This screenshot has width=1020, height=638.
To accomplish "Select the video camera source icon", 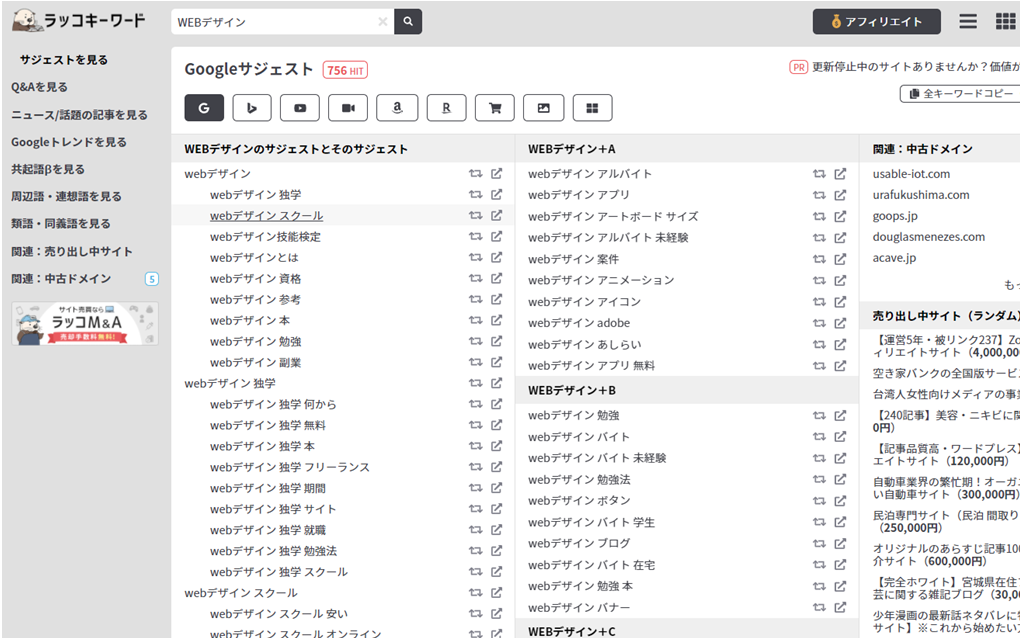I will click(x=348, y=108).
